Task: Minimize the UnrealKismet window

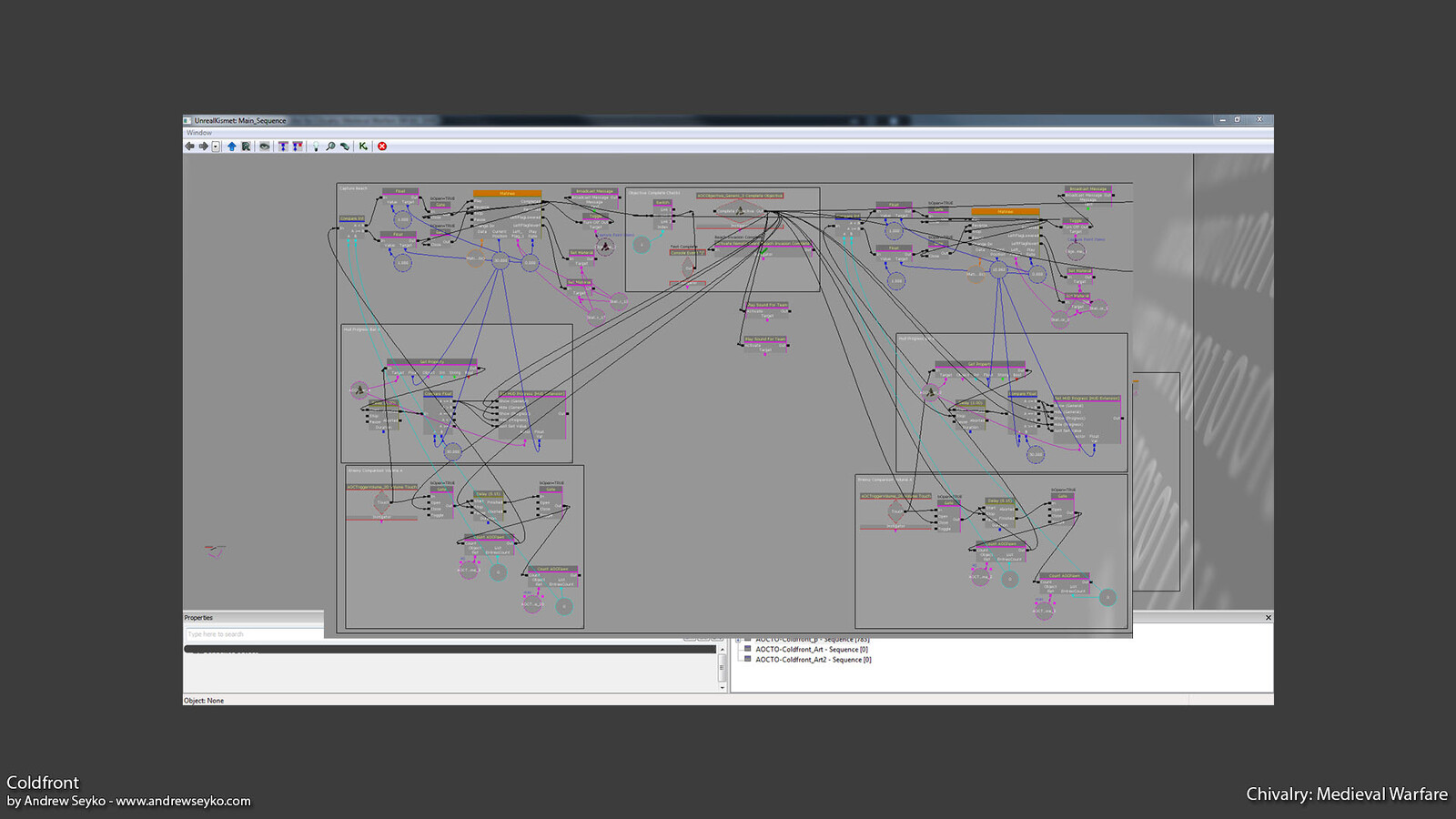Action: (1222, 120)
